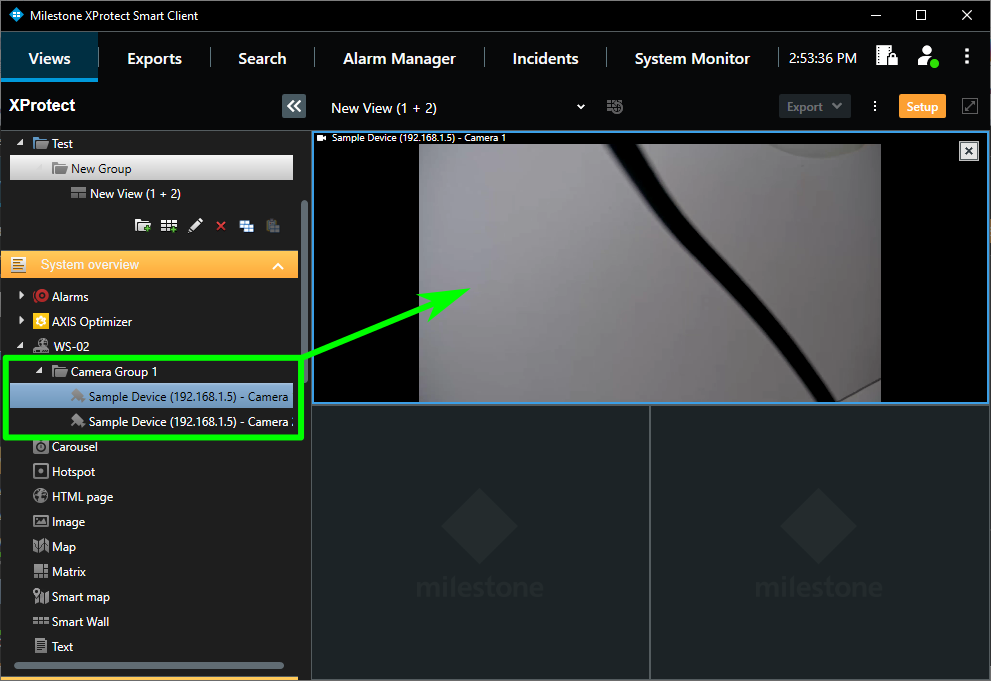The image size is (991, 681).
Task: Select Smart Wall in System overview
Action: 80,621
